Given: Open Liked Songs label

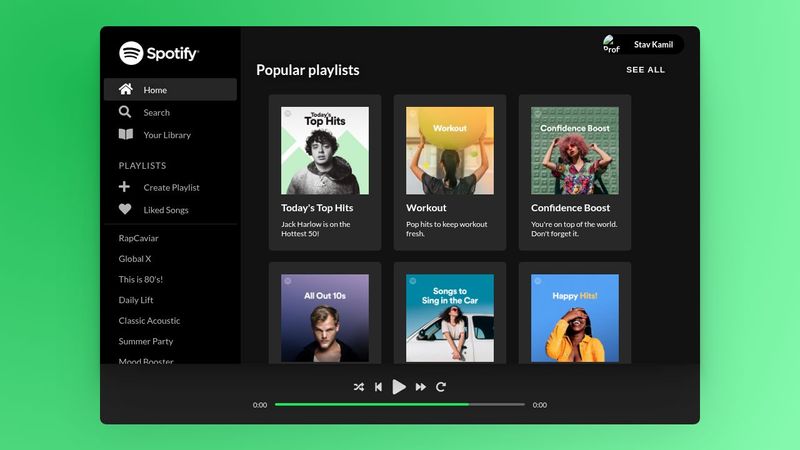Looking at the screenshot, I should pyautogui.click(x=166, y=210).
